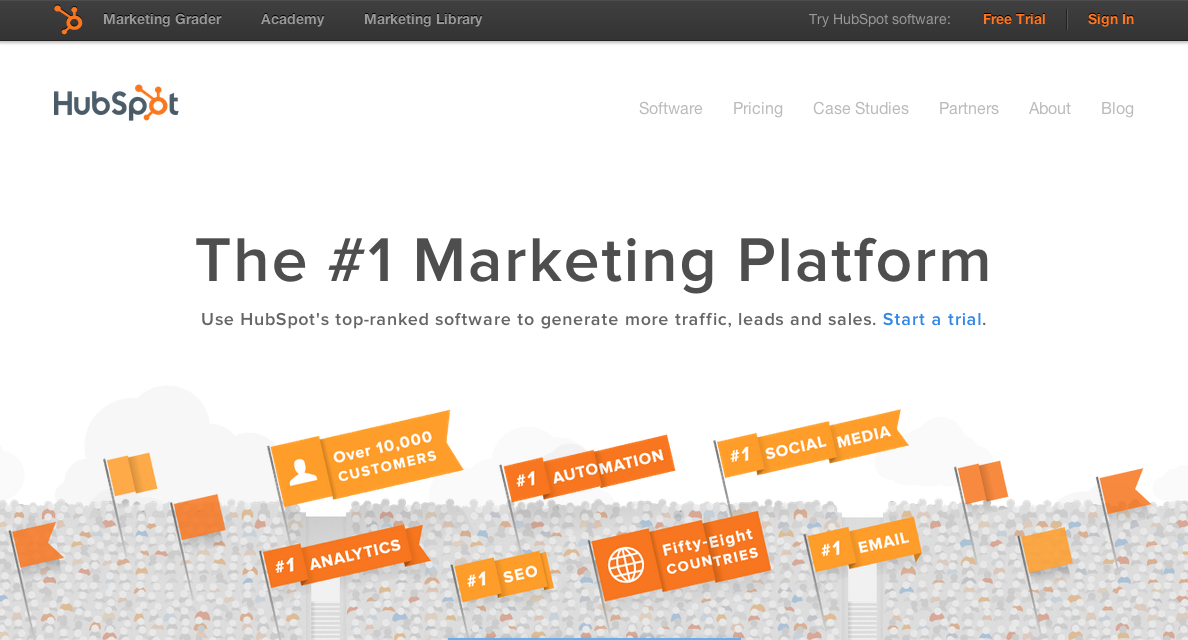The image size is (1188, 640).
Task: Navigate to Pricing page
Action: pyautogui.click(x=758, y=108)
